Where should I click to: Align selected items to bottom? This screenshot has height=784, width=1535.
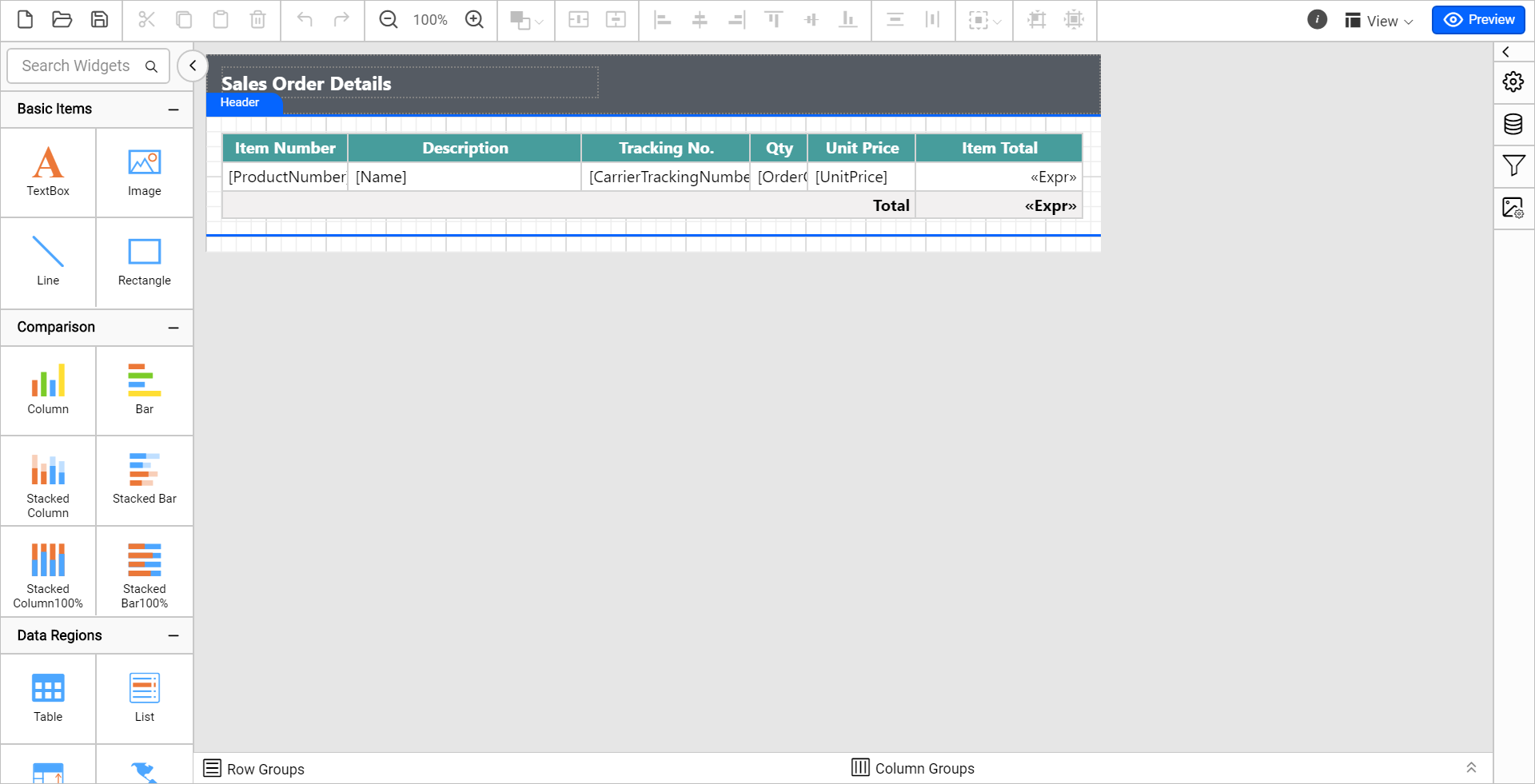click(848, 20)
